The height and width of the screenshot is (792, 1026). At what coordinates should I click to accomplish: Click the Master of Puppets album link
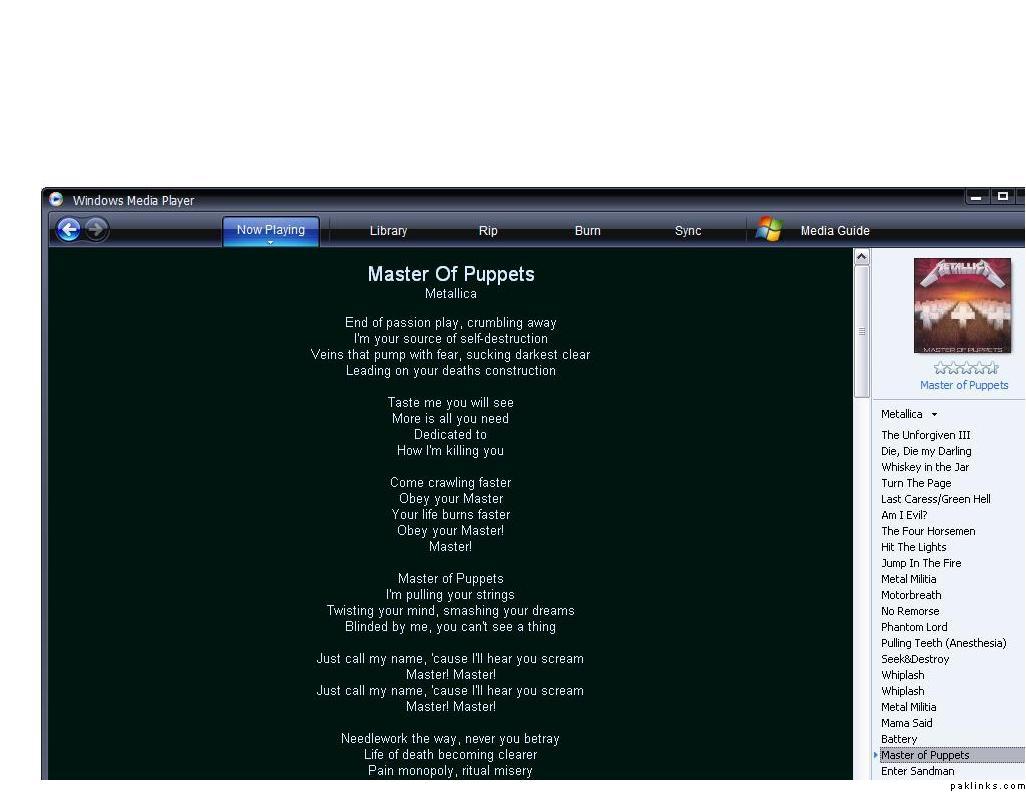pos(964,385)
